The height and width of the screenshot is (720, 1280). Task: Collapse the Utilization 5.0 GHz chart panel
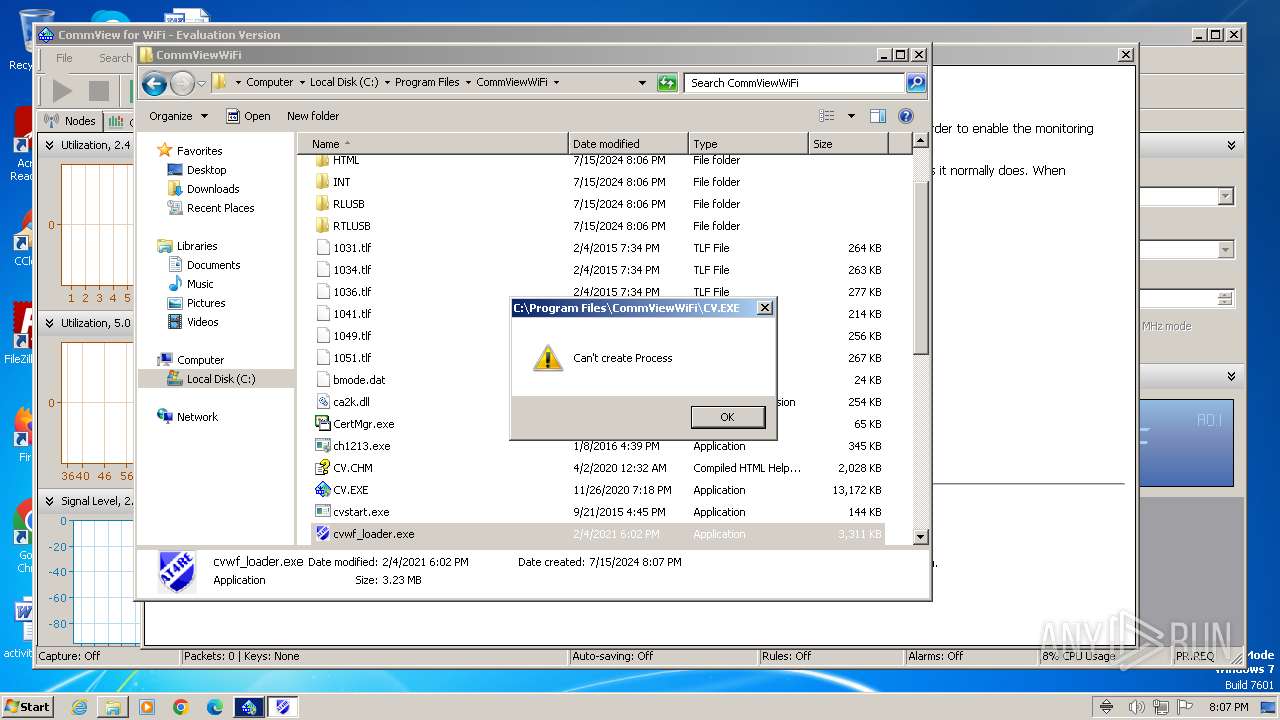click(49, 323)
